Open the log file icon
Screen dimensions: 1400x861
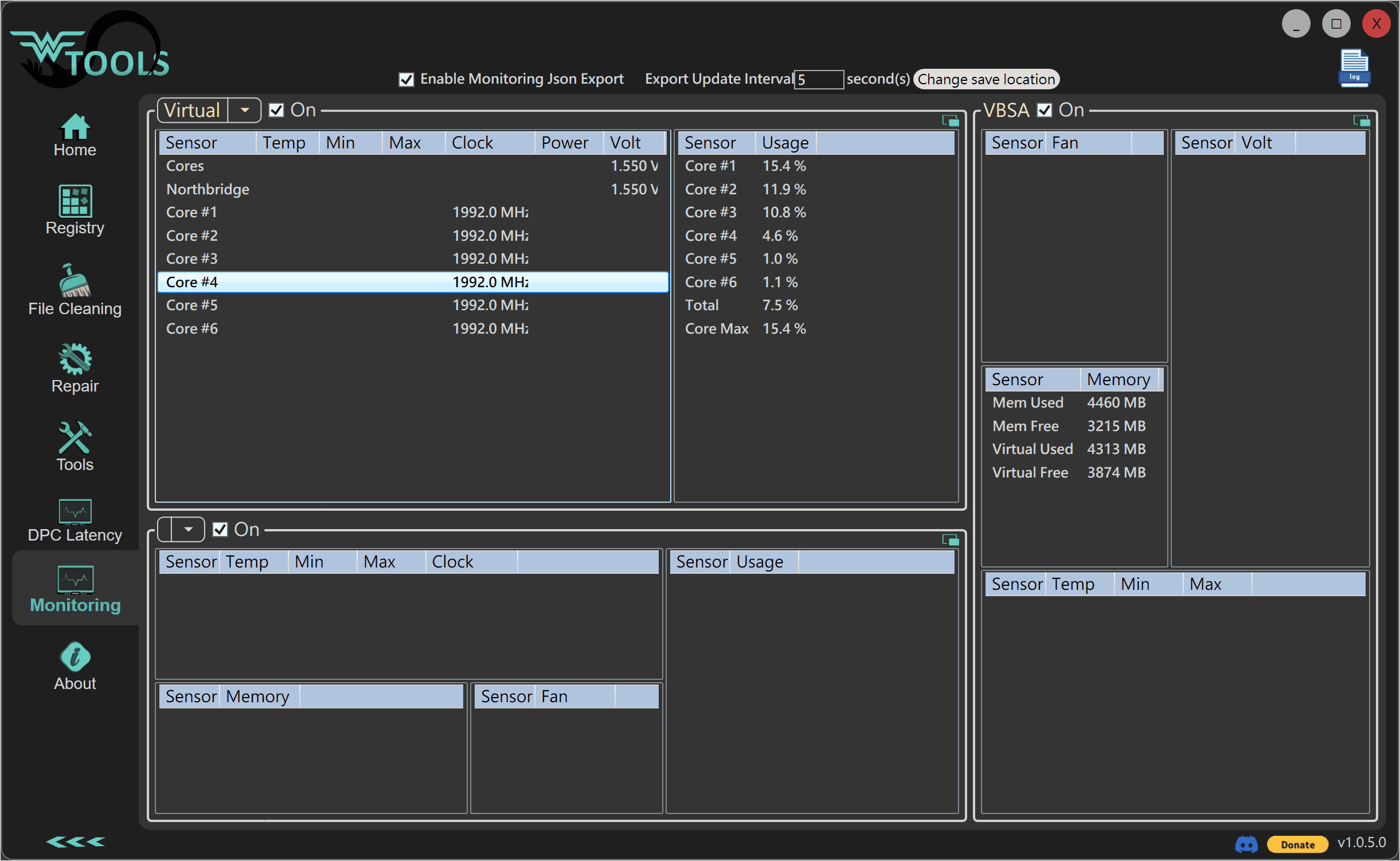1354,68
